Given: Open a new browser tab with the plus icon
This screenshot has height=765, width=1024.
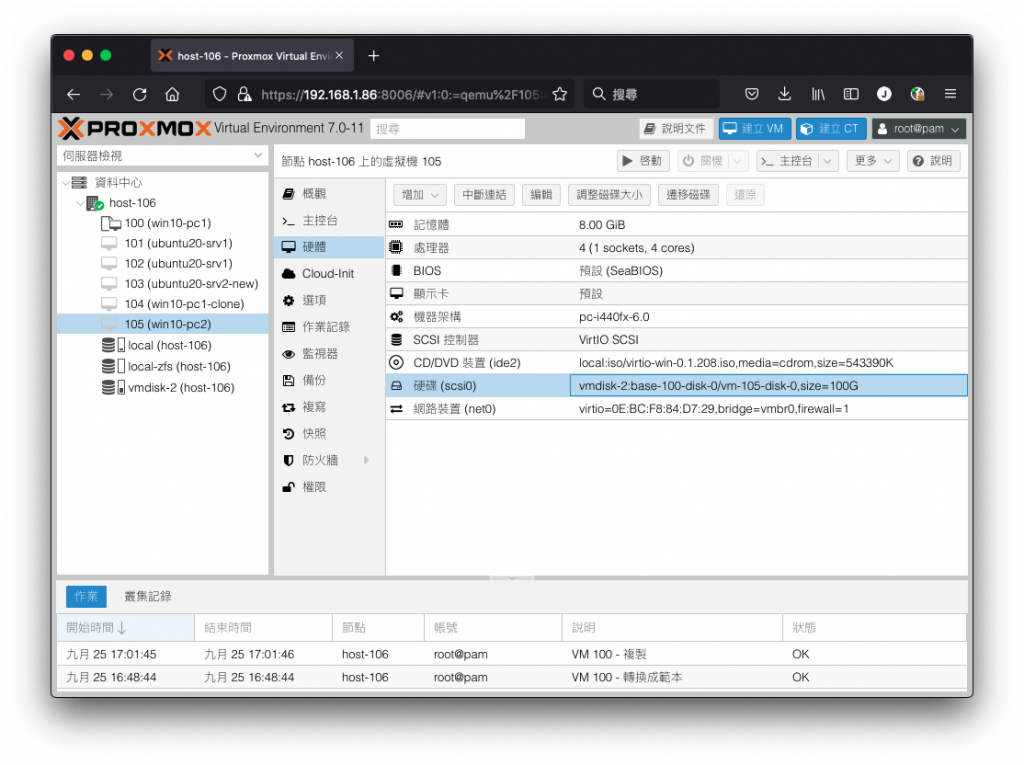Looking at the screenshot, I should [x=374, y=56].
